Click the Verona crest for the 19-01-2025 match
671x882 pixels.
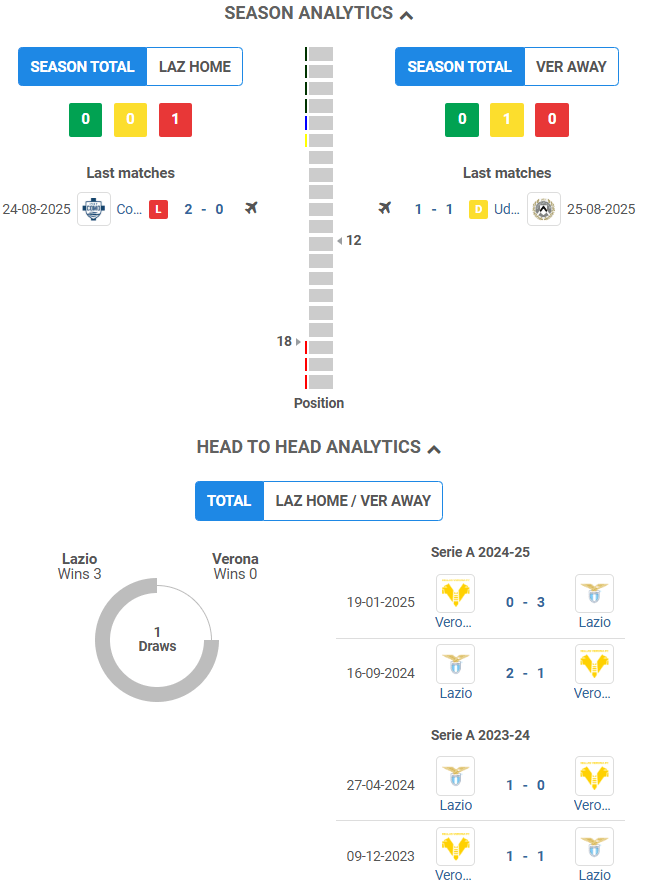click(x=456, y=593)
